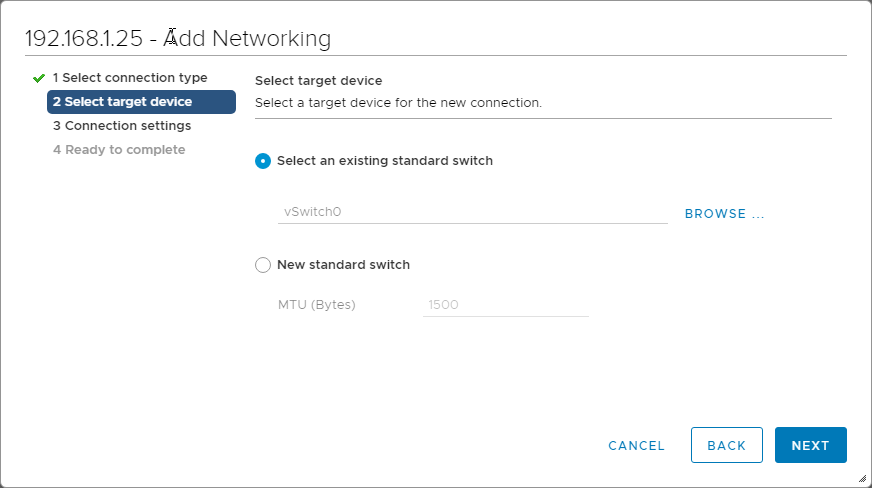872x488 pixels.
Task: Click the 'Select an existing standard switch' label text
Action: [x=385, y=161]
